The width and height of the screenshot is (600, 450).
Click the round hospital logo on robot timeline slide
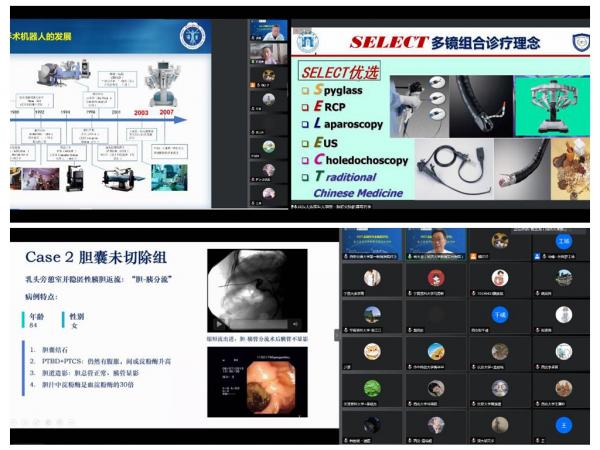[190, 37]
